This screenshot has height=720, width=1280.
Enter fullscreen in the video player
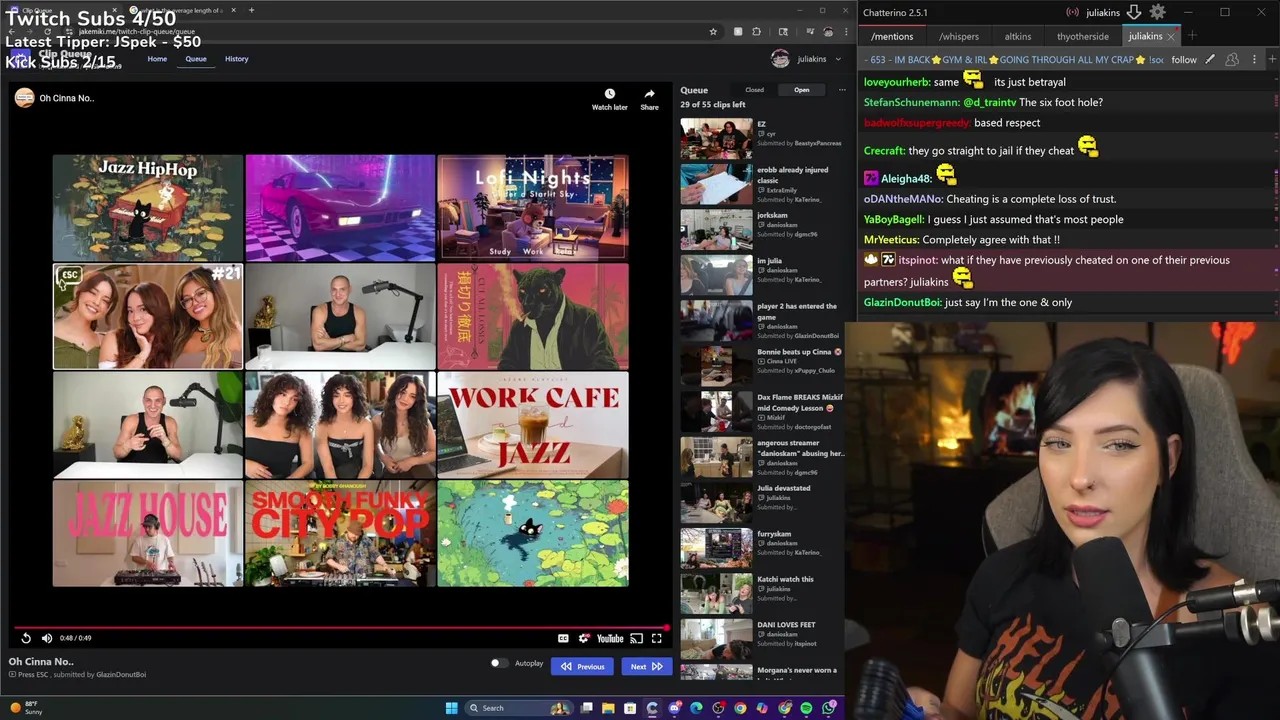pyautogui.click(x=657, y=638)
